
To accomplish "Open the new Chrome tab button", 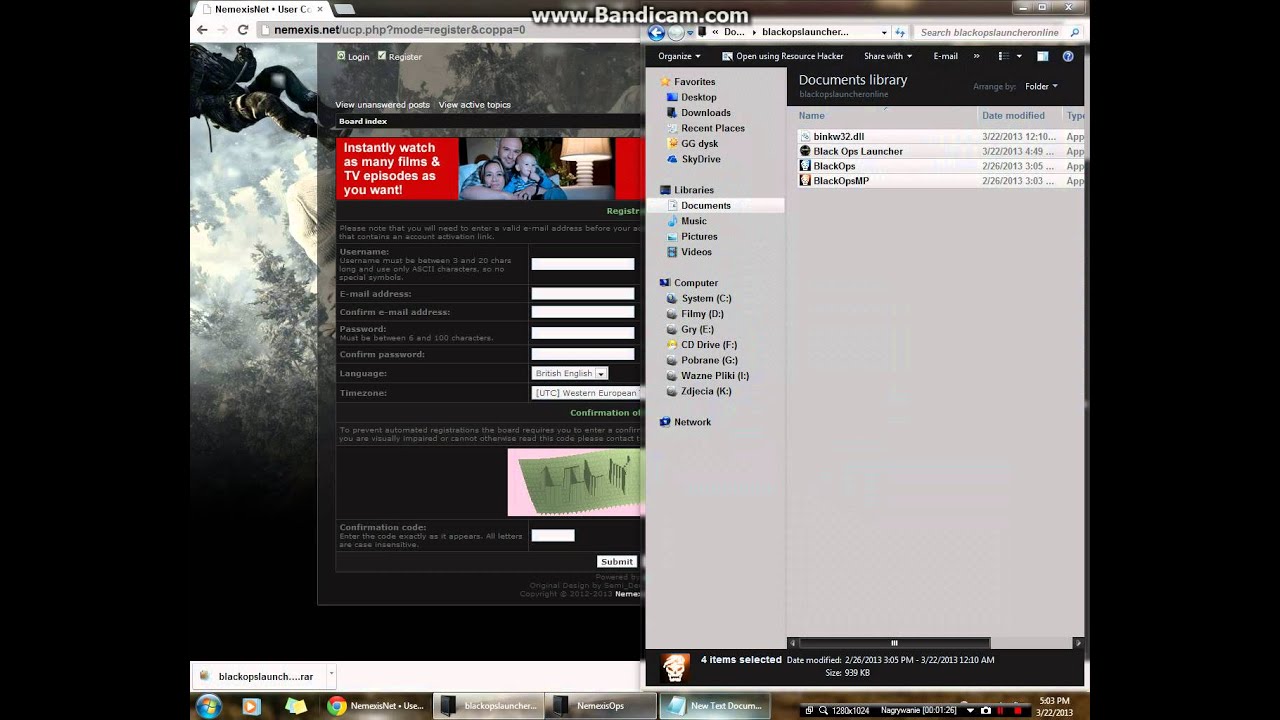I will pyautogui.click(x=344, y=9).
